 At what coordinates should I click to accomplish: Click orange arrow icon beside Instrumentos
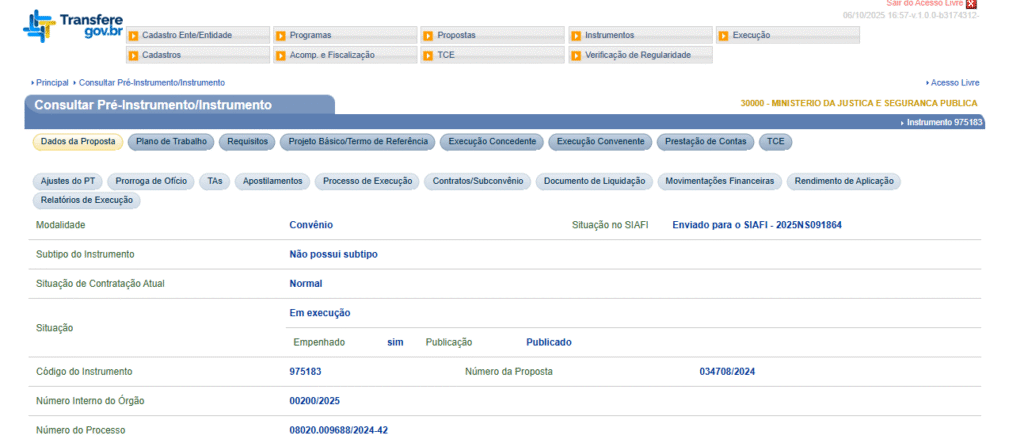pos(576,36)
